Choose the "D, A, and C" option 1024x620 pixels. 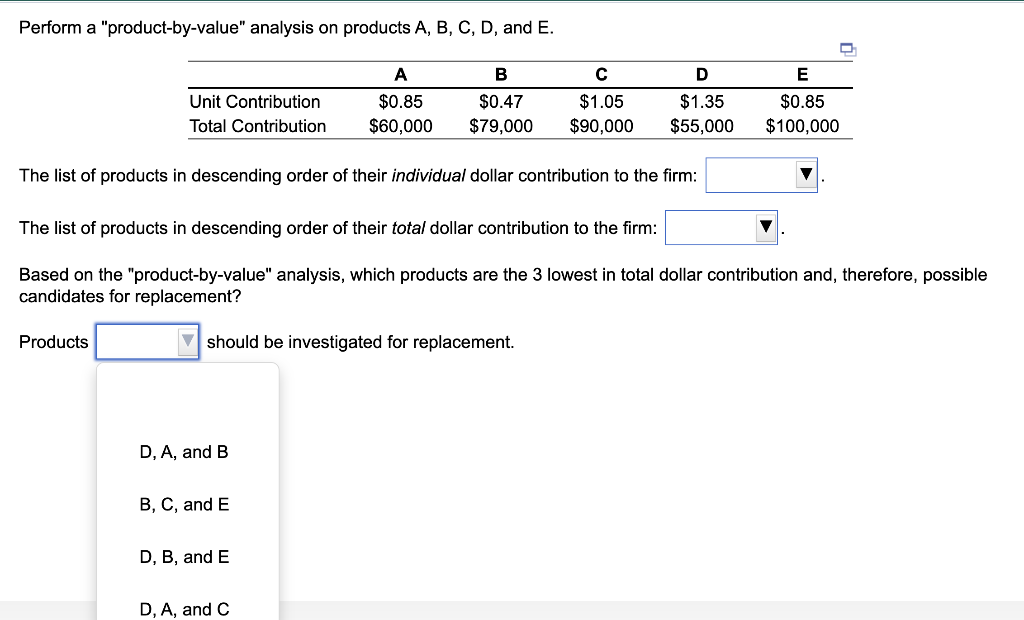point(184,609)
